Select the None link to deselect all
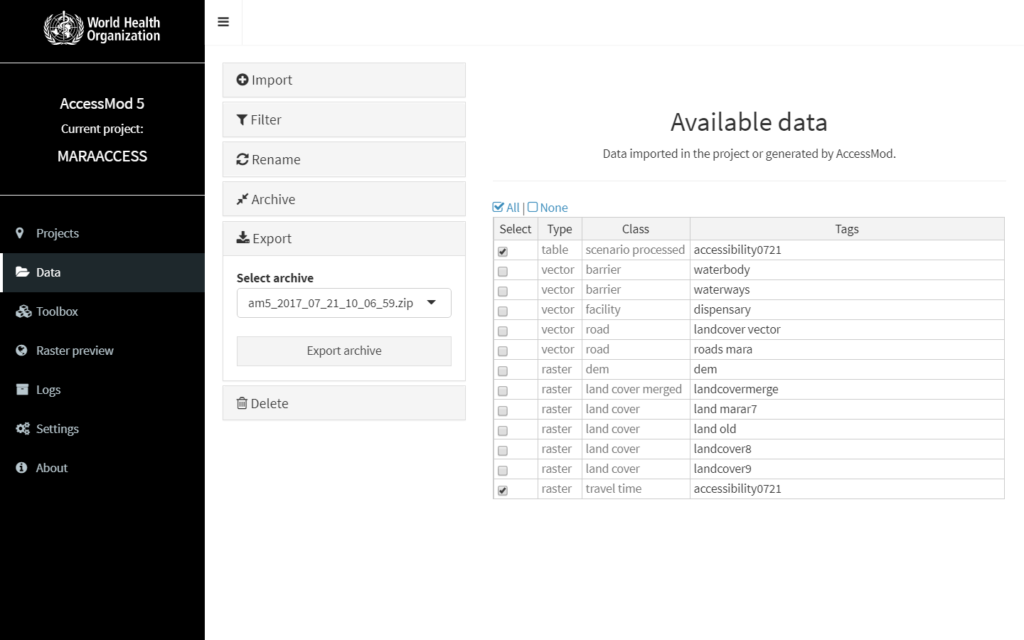This screenshot has width=1024, height=640. [545, 206]
